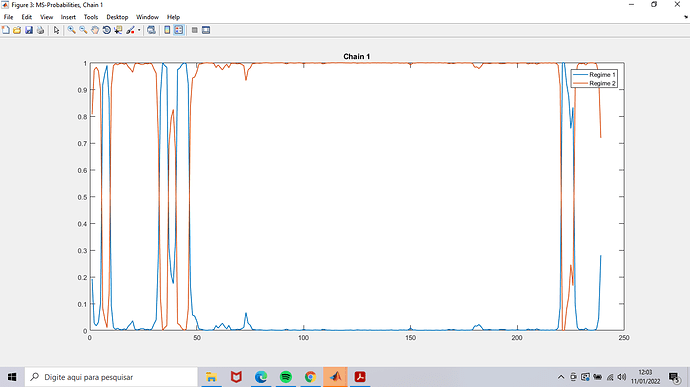Select the Zoom Out magnifier tool
Screen dimensions: 690x387
tap(83, 30)
